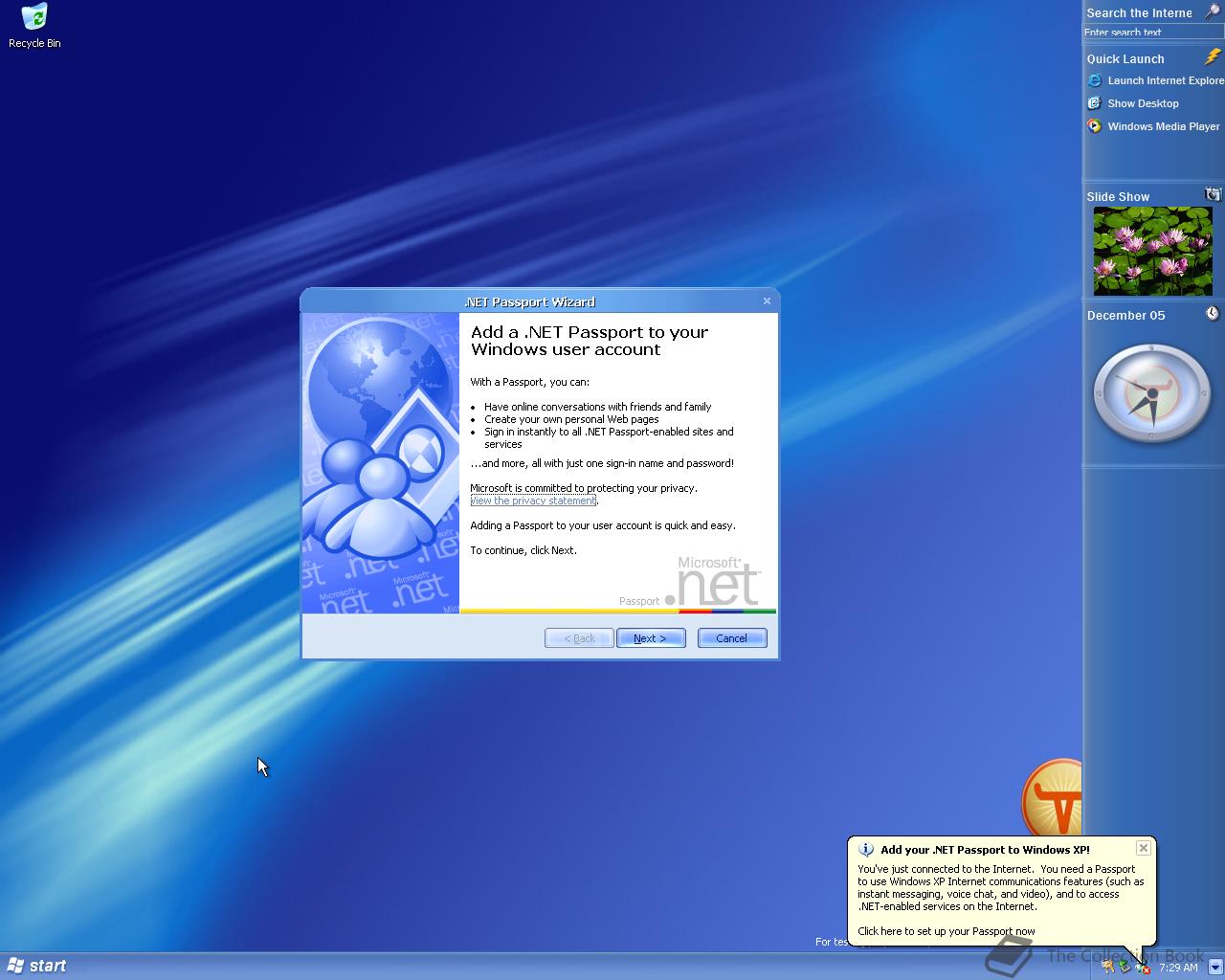The height and width of the screenshot is (980, 1225).
Task: Click the Quick Launch heading in the sidebar
Action: point(1125,58)
